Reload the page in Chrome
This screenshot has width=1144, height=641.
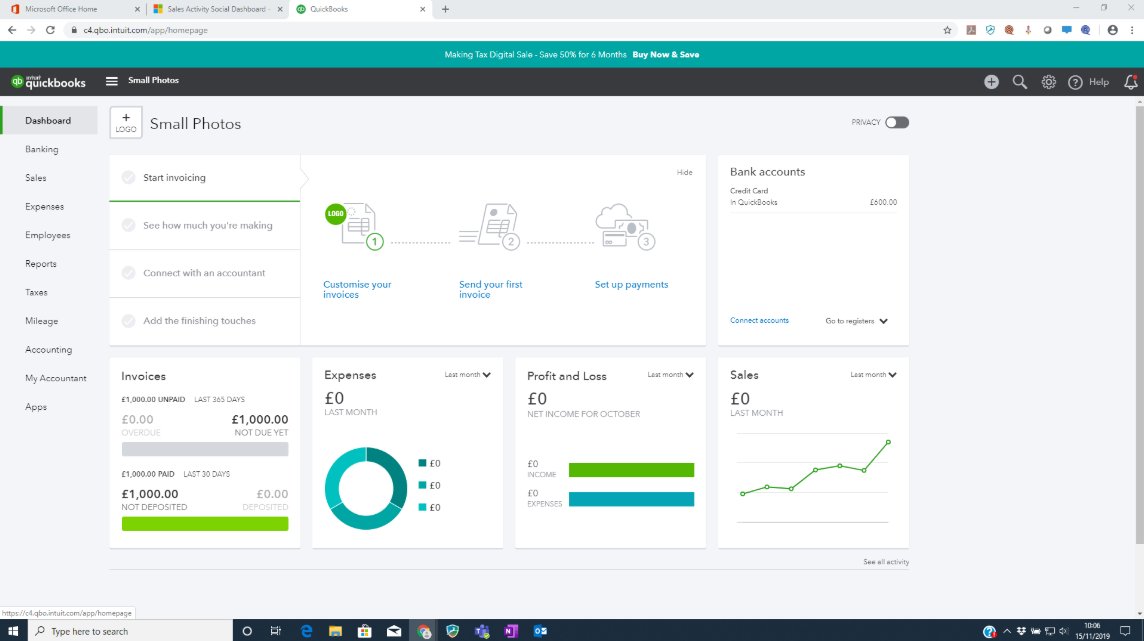pos(50,30)
